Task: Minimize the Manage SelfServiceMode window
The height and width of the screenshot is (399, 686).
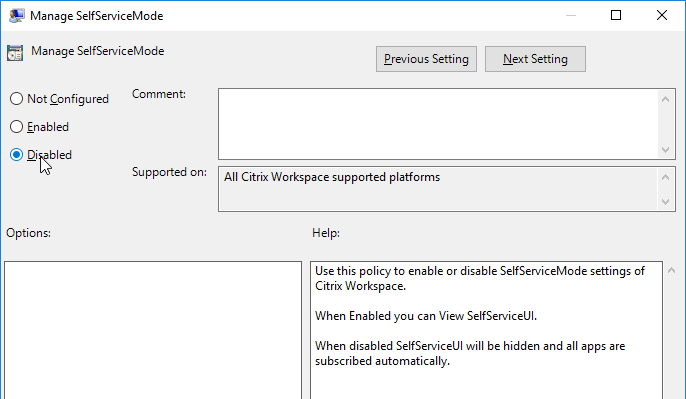Action: pos(570,15)
